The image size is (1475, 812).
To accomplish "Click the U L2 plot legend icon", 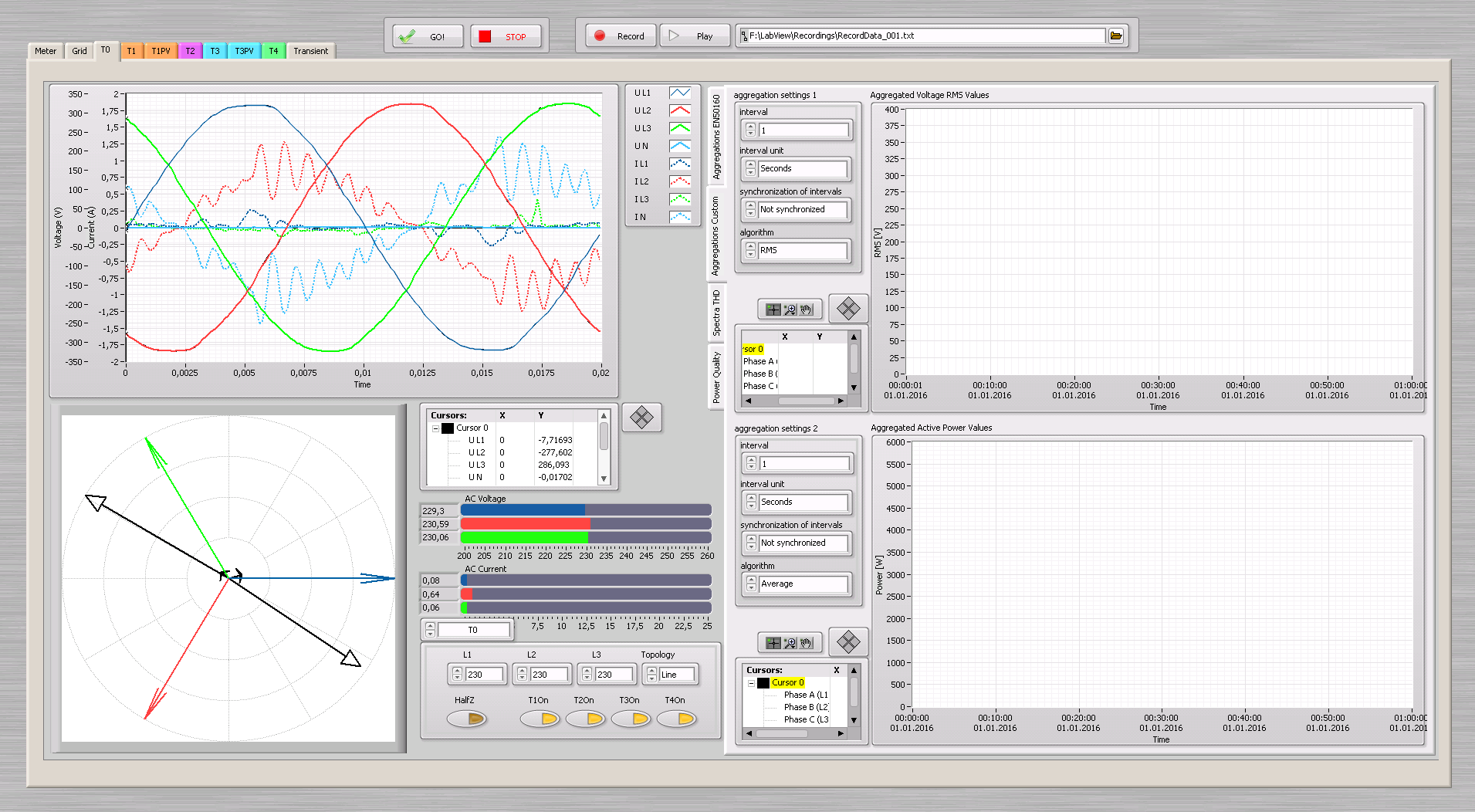I will (x=680, y=110).
